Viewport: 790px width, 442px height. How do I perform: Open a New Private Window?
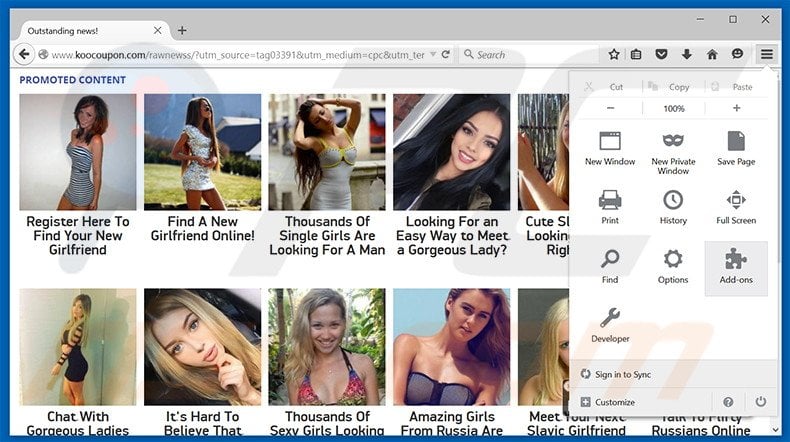point(673,153)
